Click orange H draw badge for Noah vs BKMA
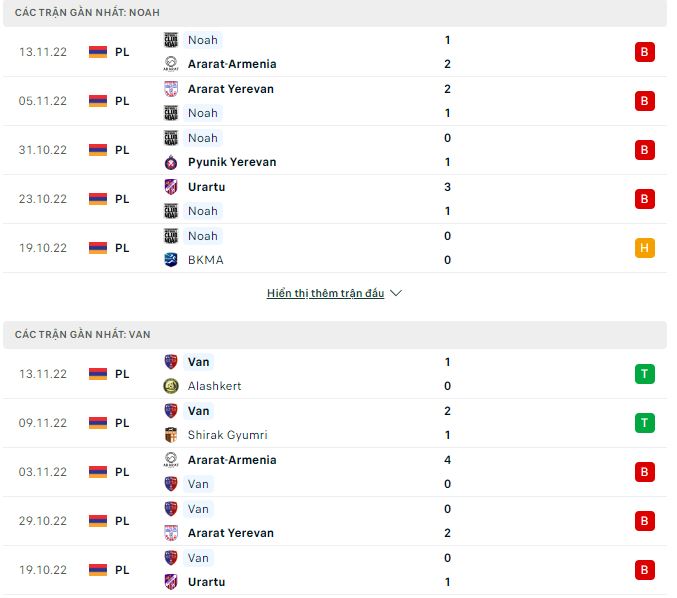The height and width of the screenshot is (598, 677). click(644, 248)
